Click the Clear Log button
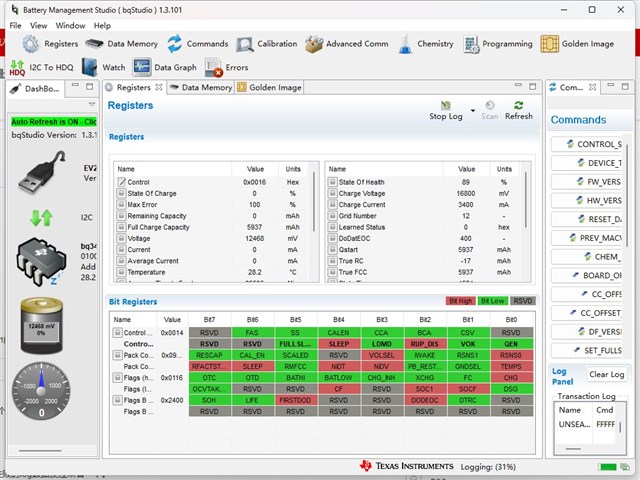This screenshot has height=480, width=640. [x=607, y=374]
